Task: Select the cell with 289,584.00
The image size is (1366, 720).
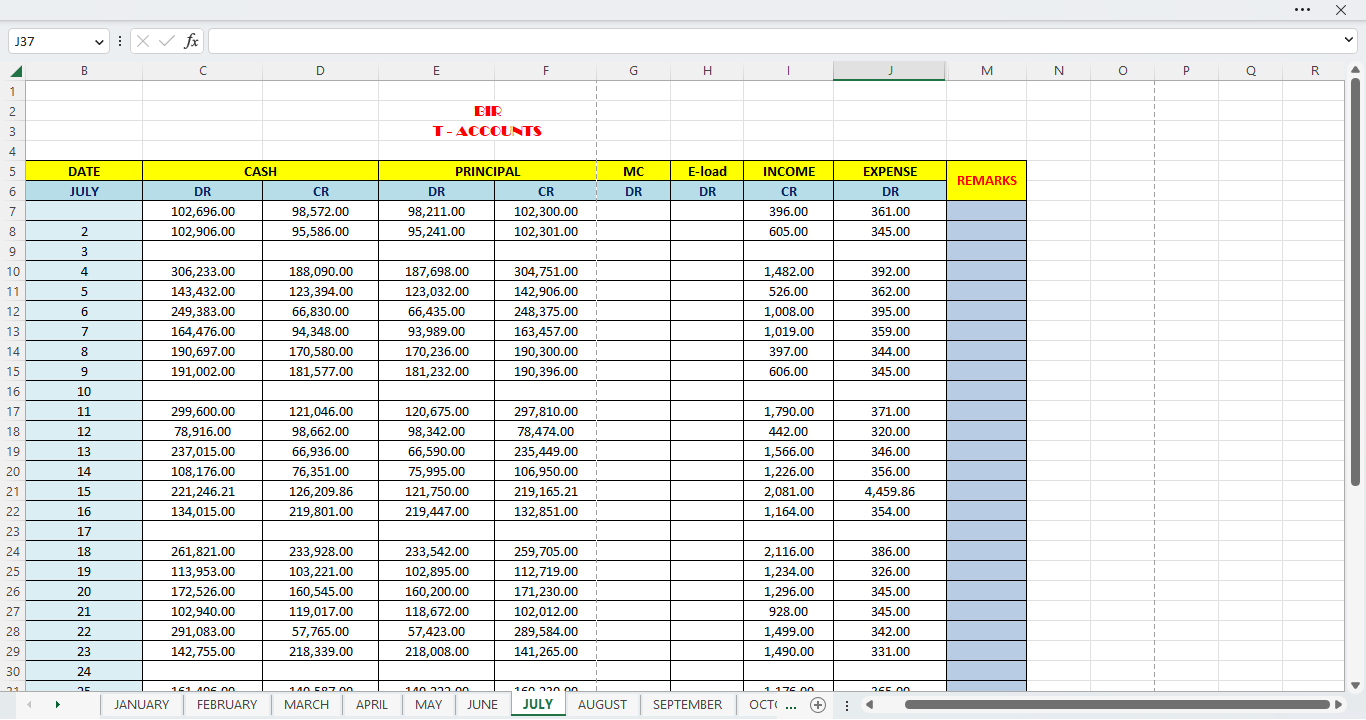Action: [546, 631]
